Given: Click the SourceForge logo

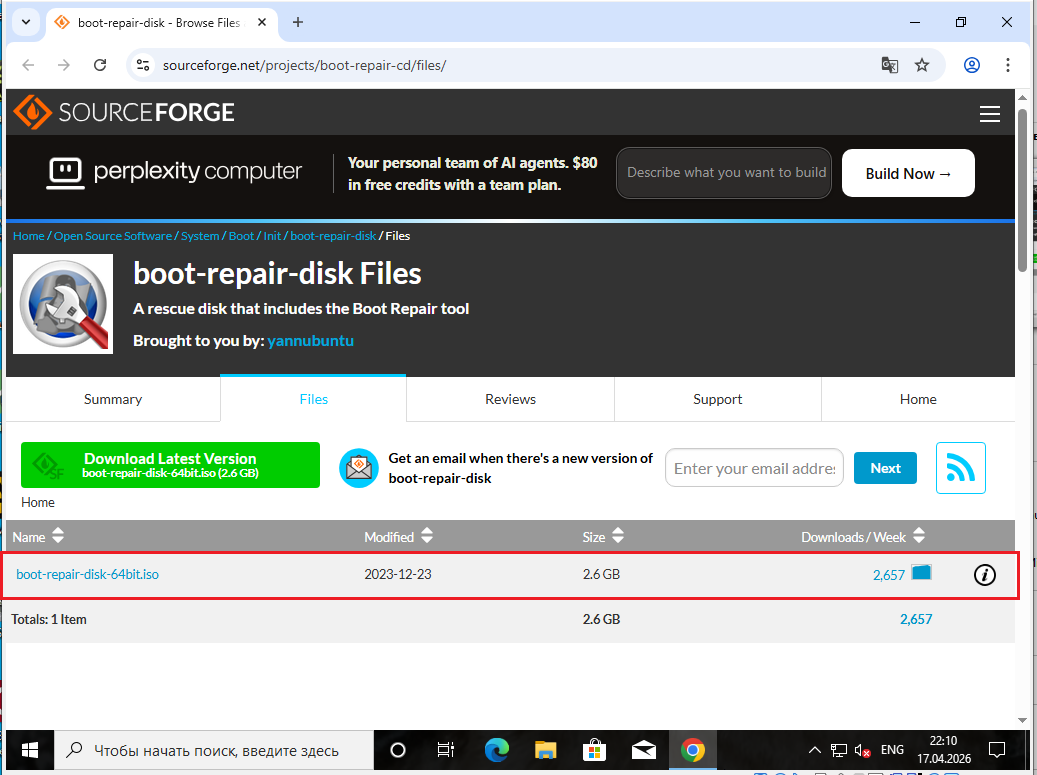Looking at the screenshot, I should [122, 111].
